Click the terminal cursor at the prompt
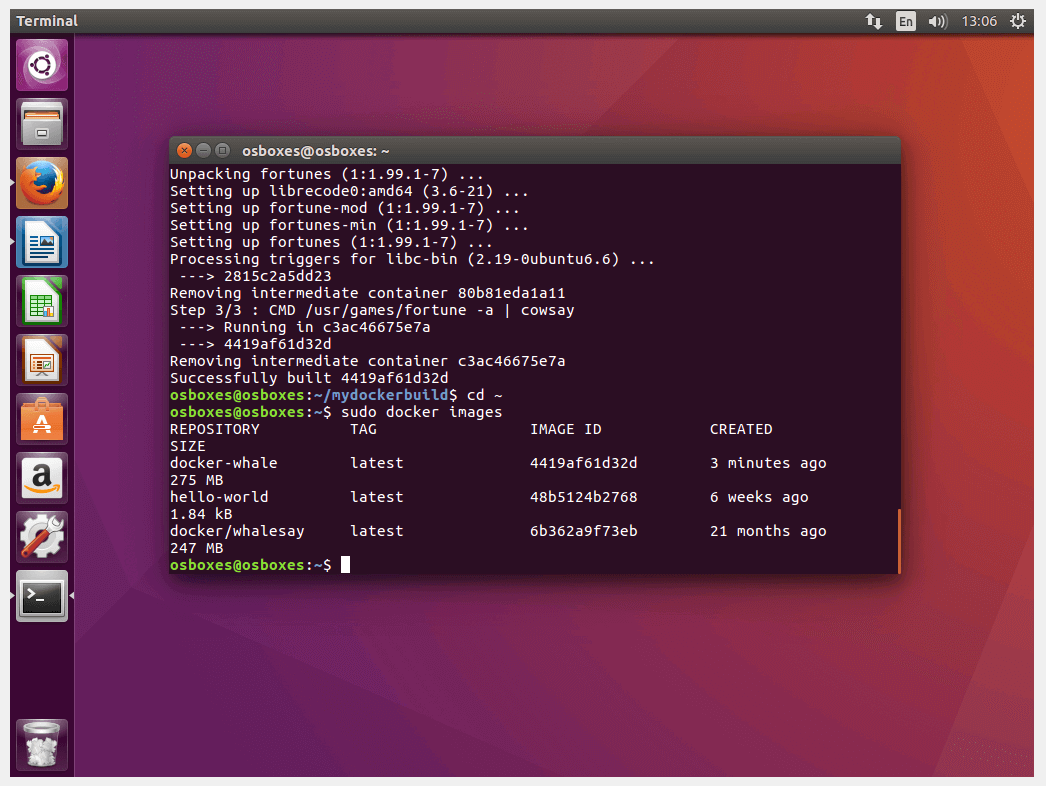 (x=345, y=564)
